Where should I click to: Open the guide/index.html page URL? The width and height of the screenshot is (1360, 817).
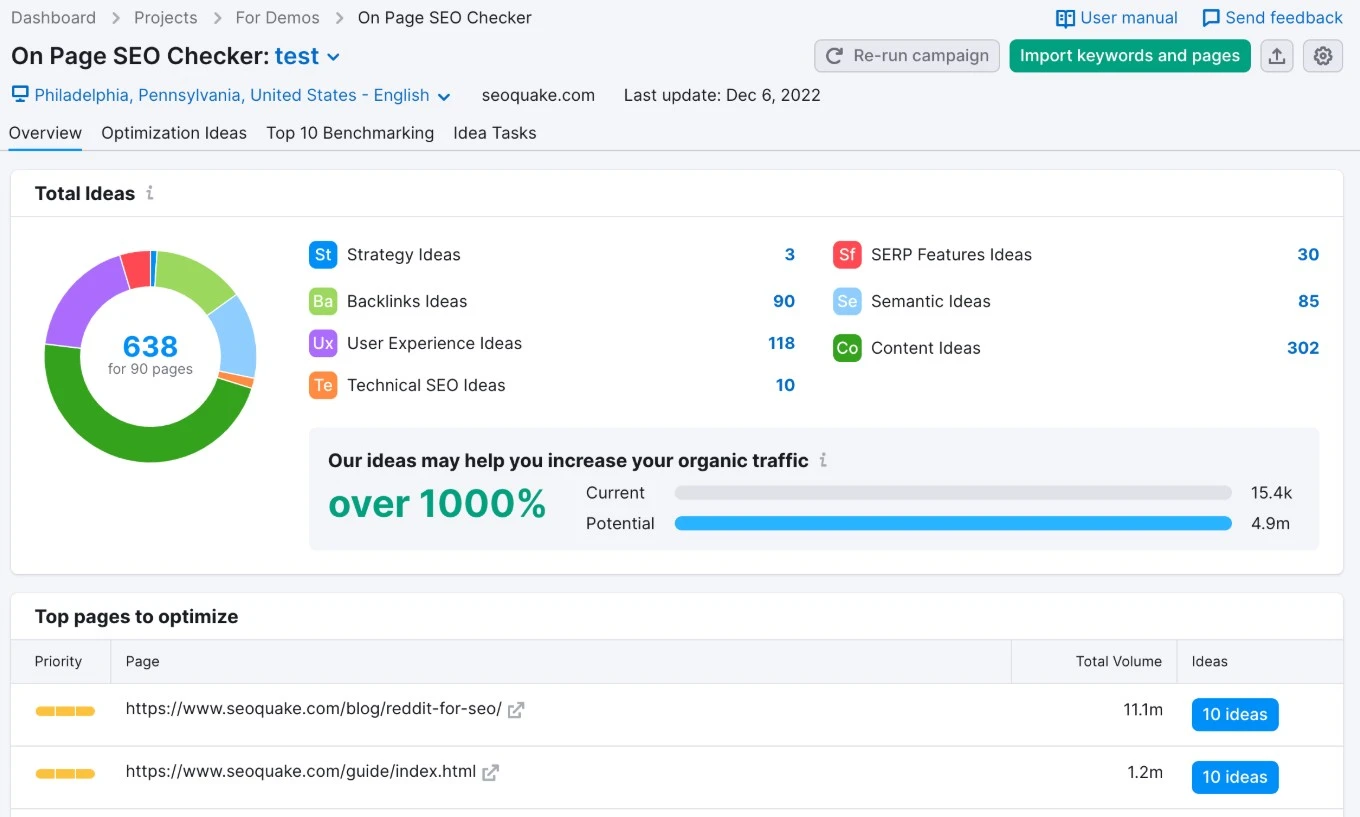pos(300,771)
